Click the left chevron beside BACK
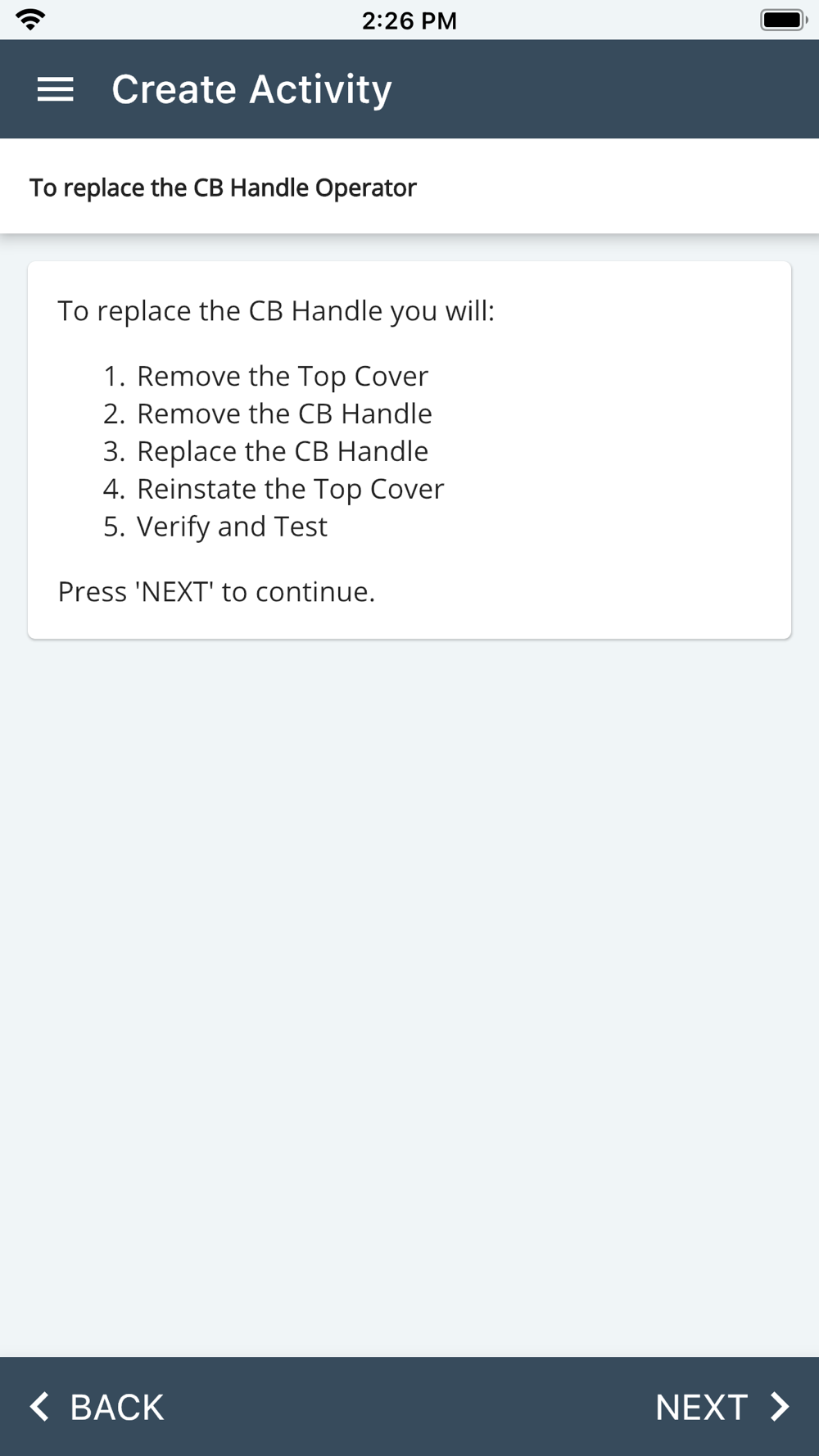This screenshot has height=1456, width=819. 39,1407
